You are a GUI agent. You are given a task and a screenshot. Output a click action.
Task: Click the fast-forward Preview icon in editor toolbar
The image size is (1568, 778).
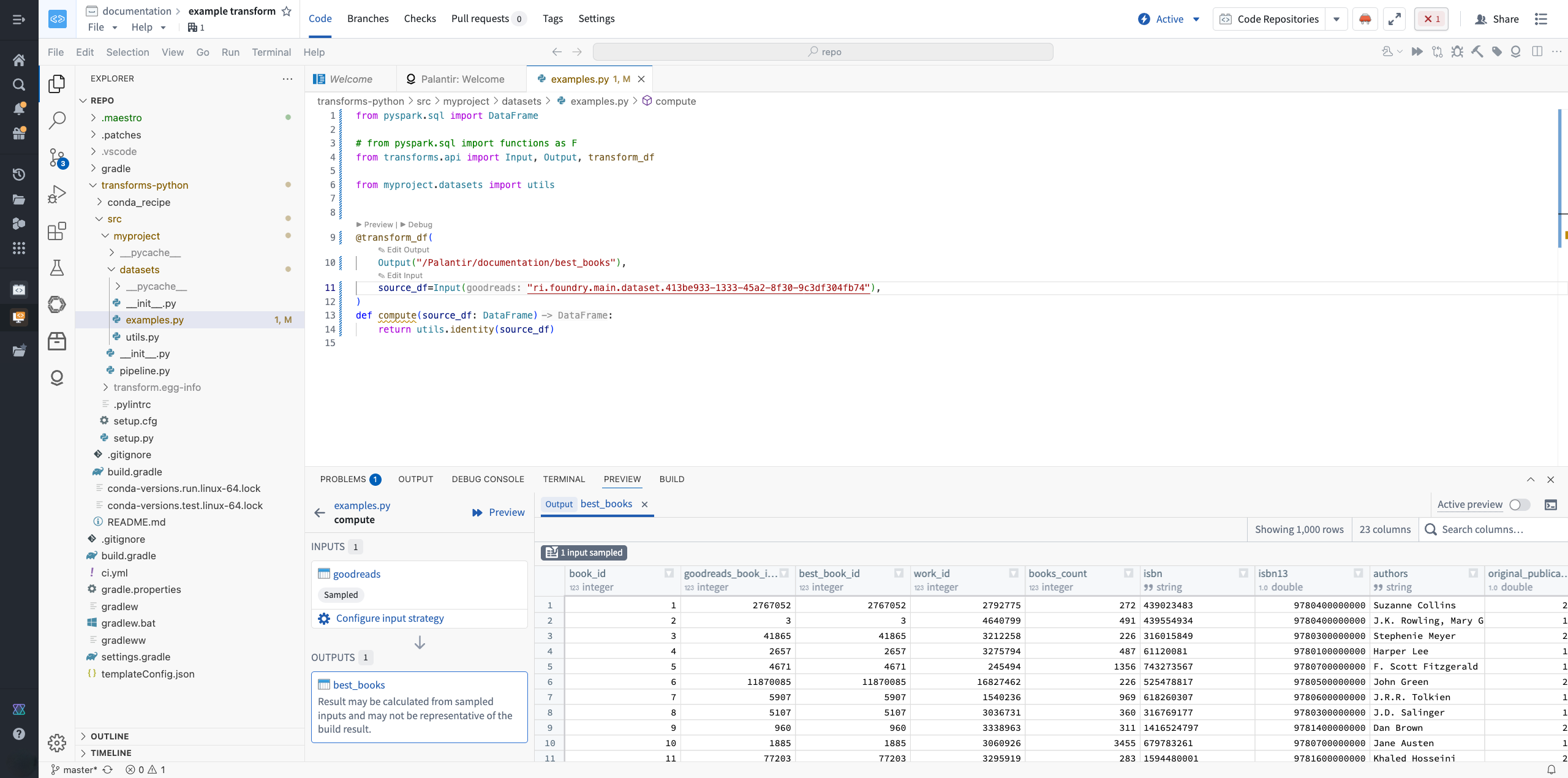1417,51
